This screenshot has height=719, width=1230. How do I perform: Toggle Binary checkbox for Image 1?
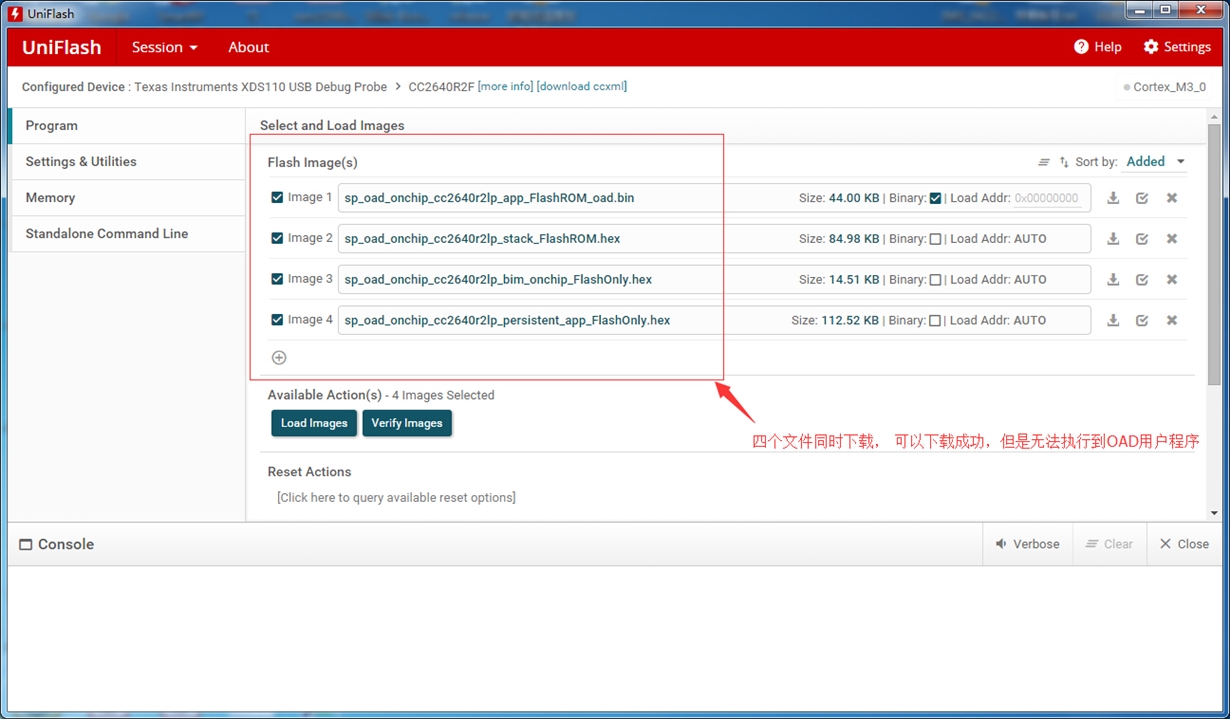[935, 198]
